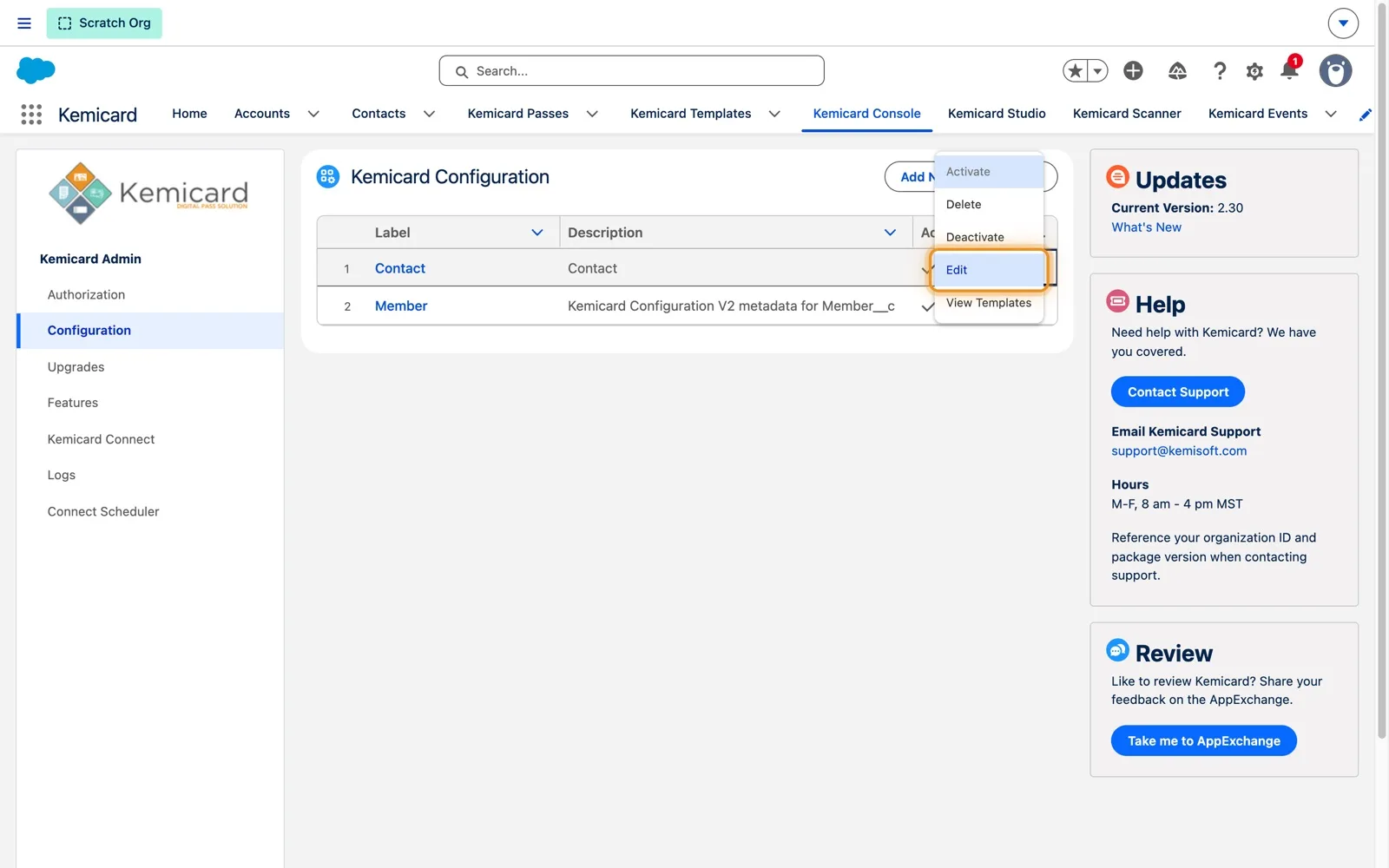Go to the Home tab
The image size is (1389, 868).
(x=189, y=114)
